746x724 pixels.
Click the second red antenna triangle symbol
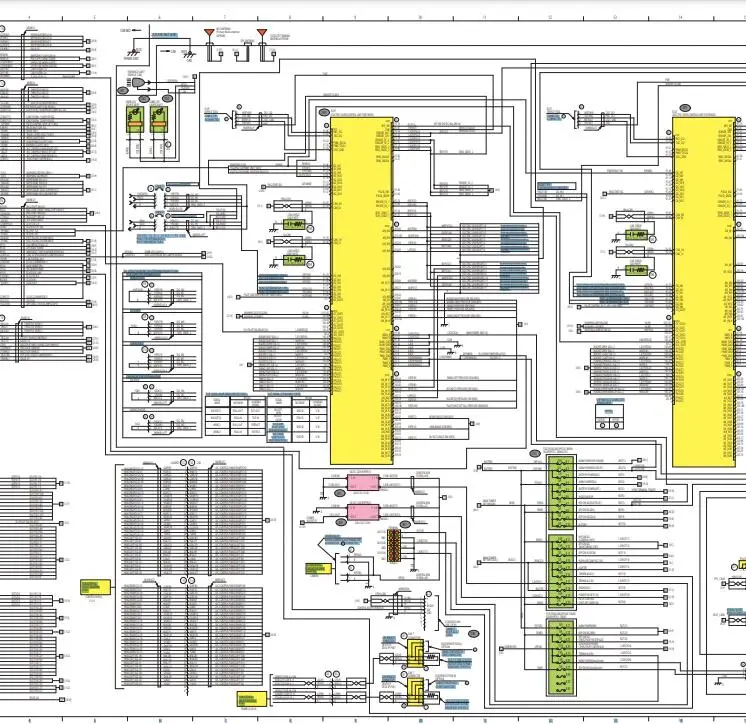coord(262,32)
